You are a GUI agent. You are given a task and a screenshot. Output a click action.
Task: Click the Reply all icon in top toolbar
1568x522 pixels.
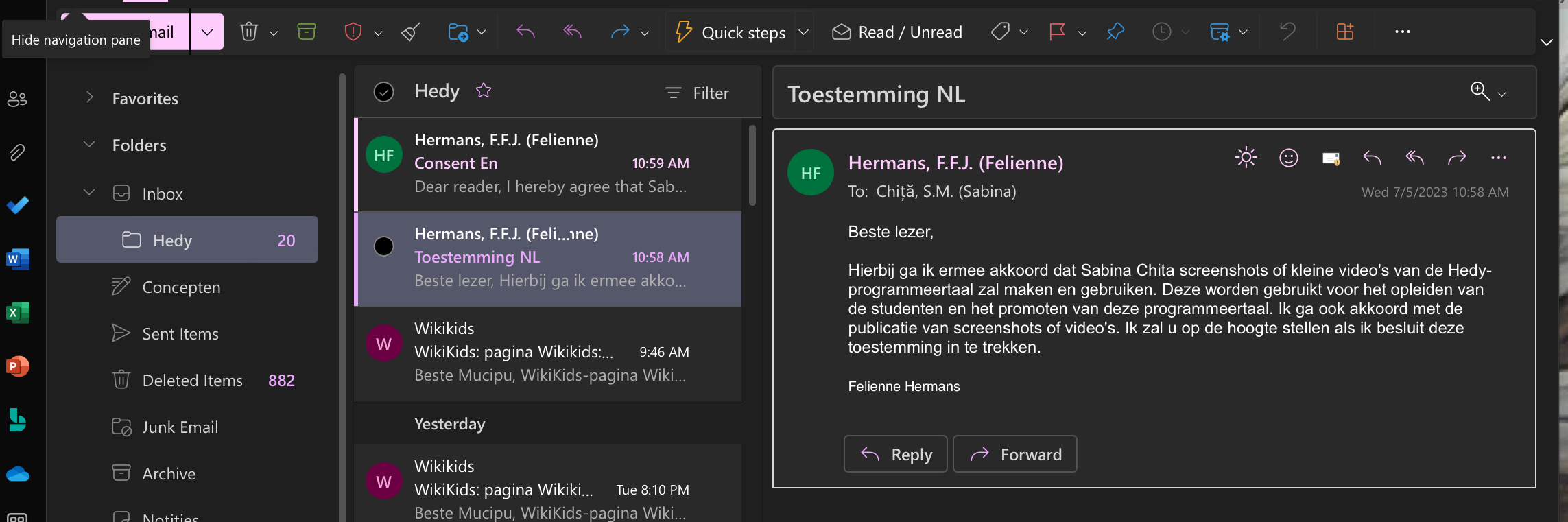[572, 32]
